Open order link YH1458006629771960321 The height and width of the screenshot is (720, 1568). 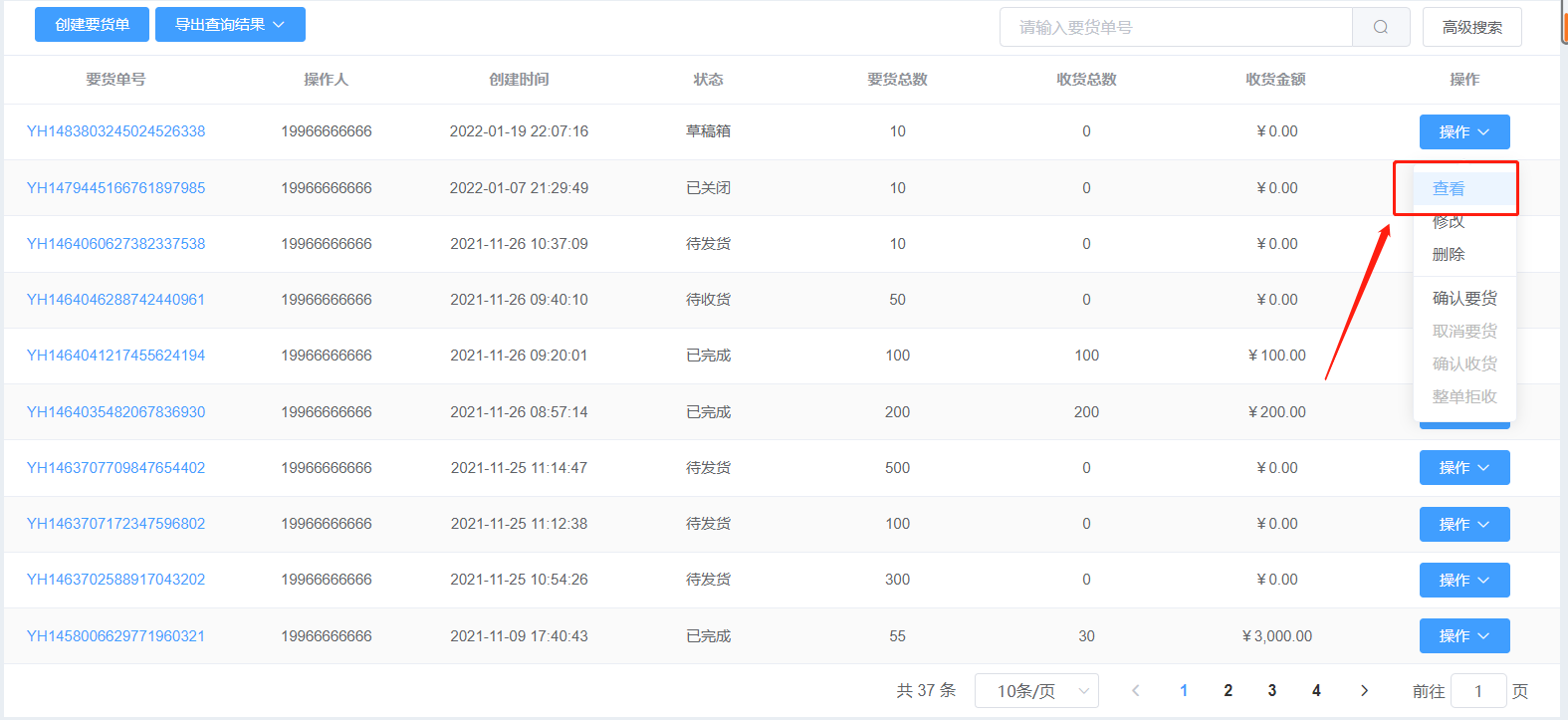(x=115, y=636)
